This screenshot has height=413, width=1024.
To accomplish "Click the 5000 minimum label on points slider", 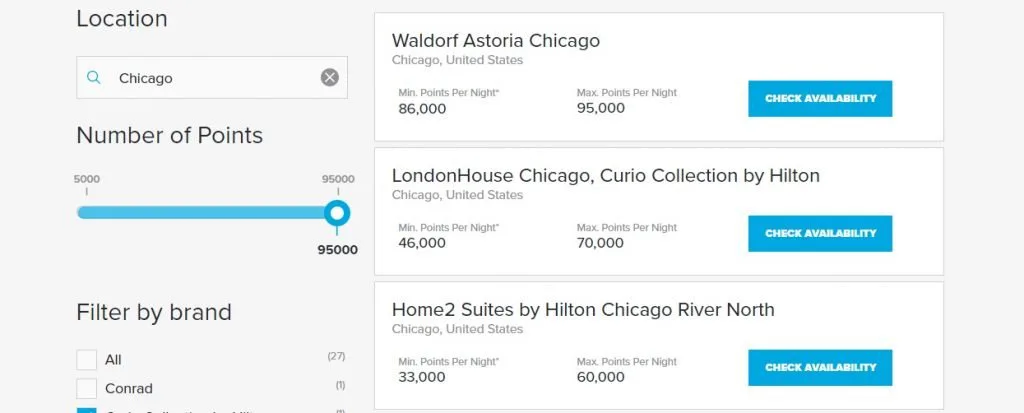I will [86, 179].
